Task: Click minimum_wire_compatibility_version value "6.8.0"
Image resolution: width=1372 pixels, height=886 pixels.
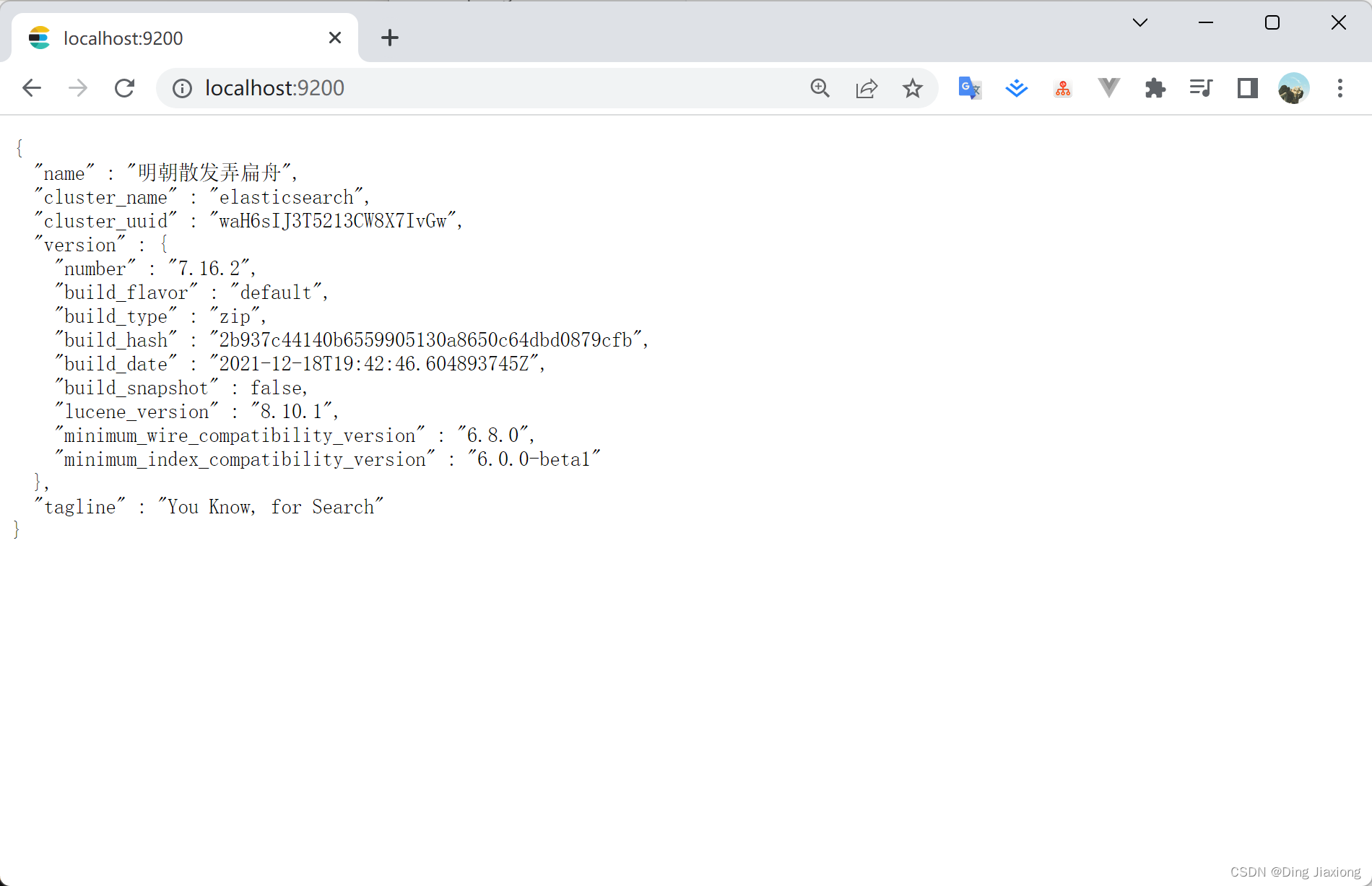Action: pos(493,435)
